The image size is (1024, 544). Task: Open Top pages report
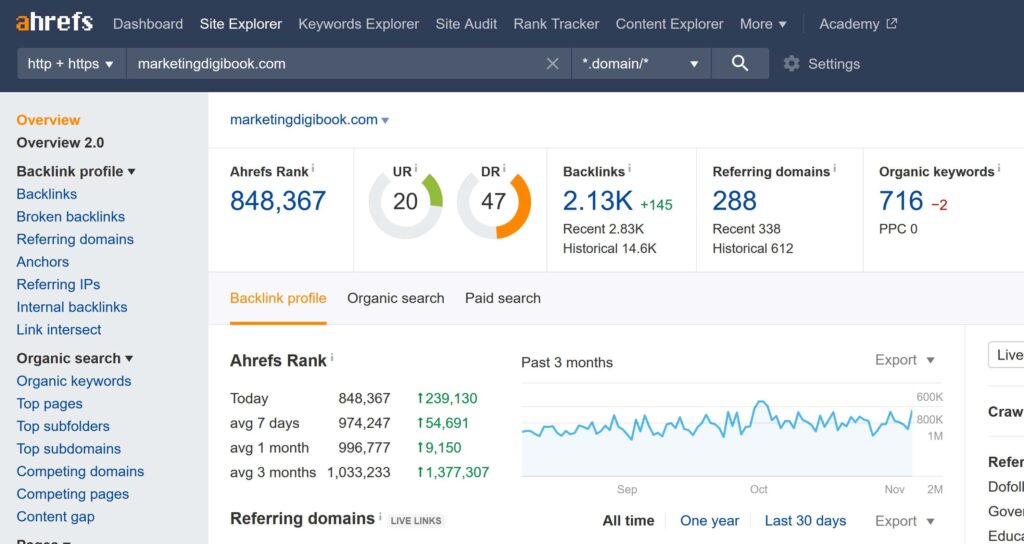pos(50,404)
